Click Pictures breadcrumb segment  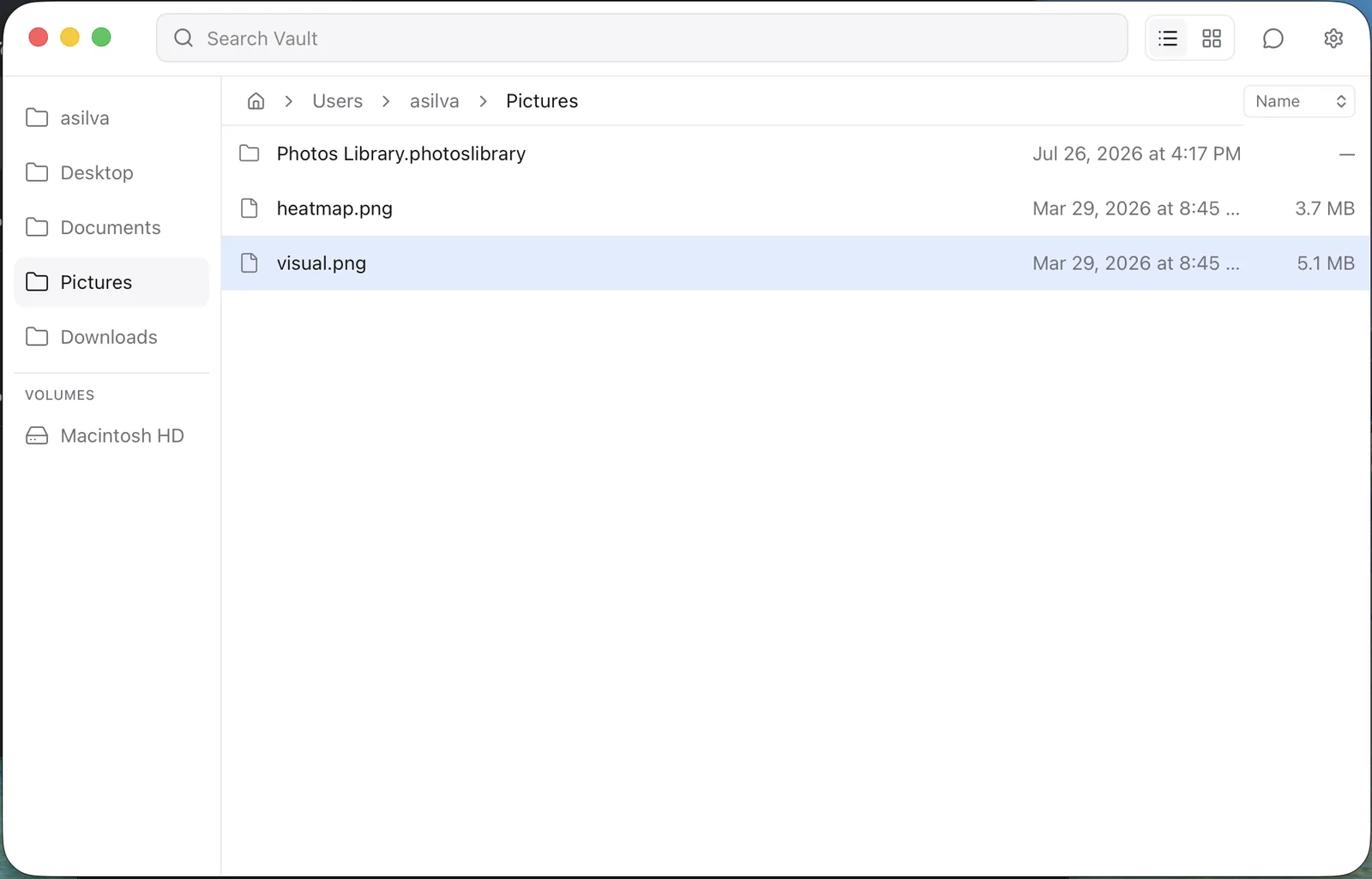(542, 101)
